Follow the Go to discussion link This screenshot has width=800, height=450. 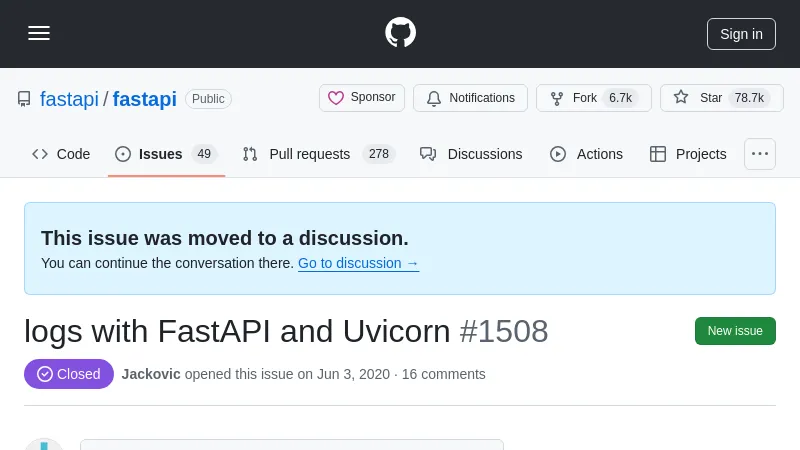358,263
